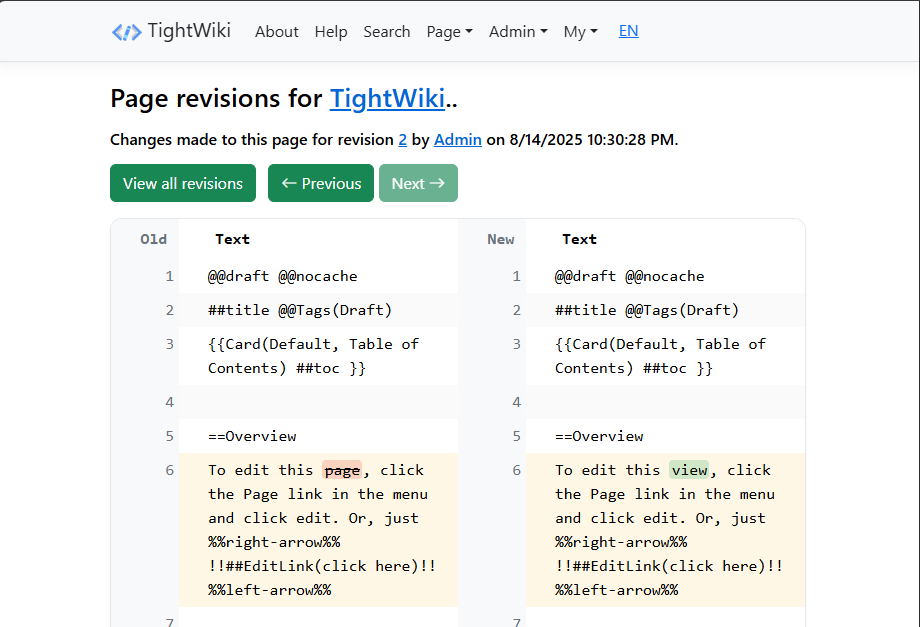Click the 'Old' column header

tap(153, 239)
